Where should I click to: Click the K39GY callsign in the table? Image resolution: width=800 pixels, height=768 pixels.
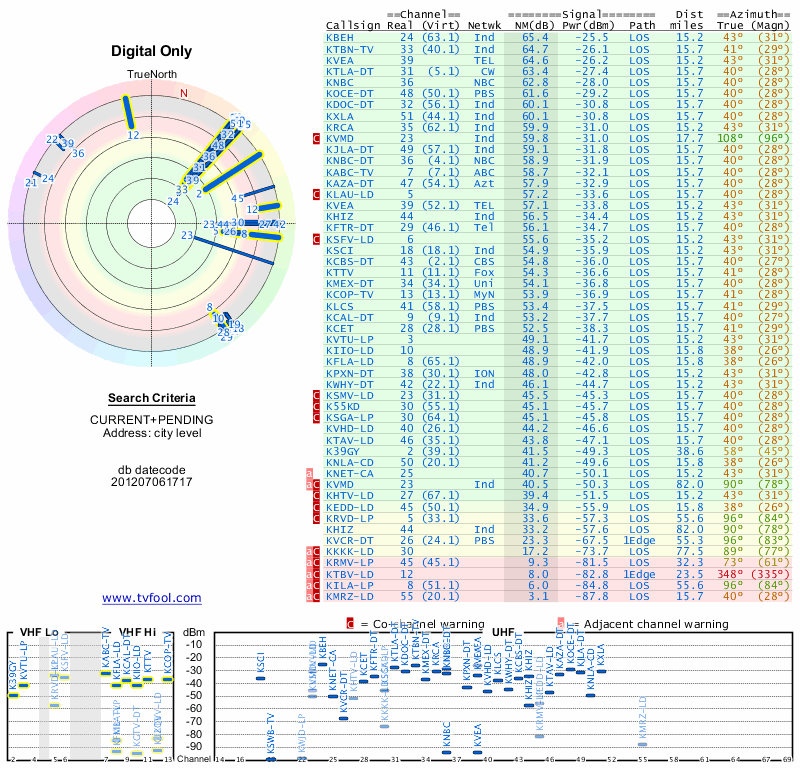pyautogui.click(x=343, y=451)
